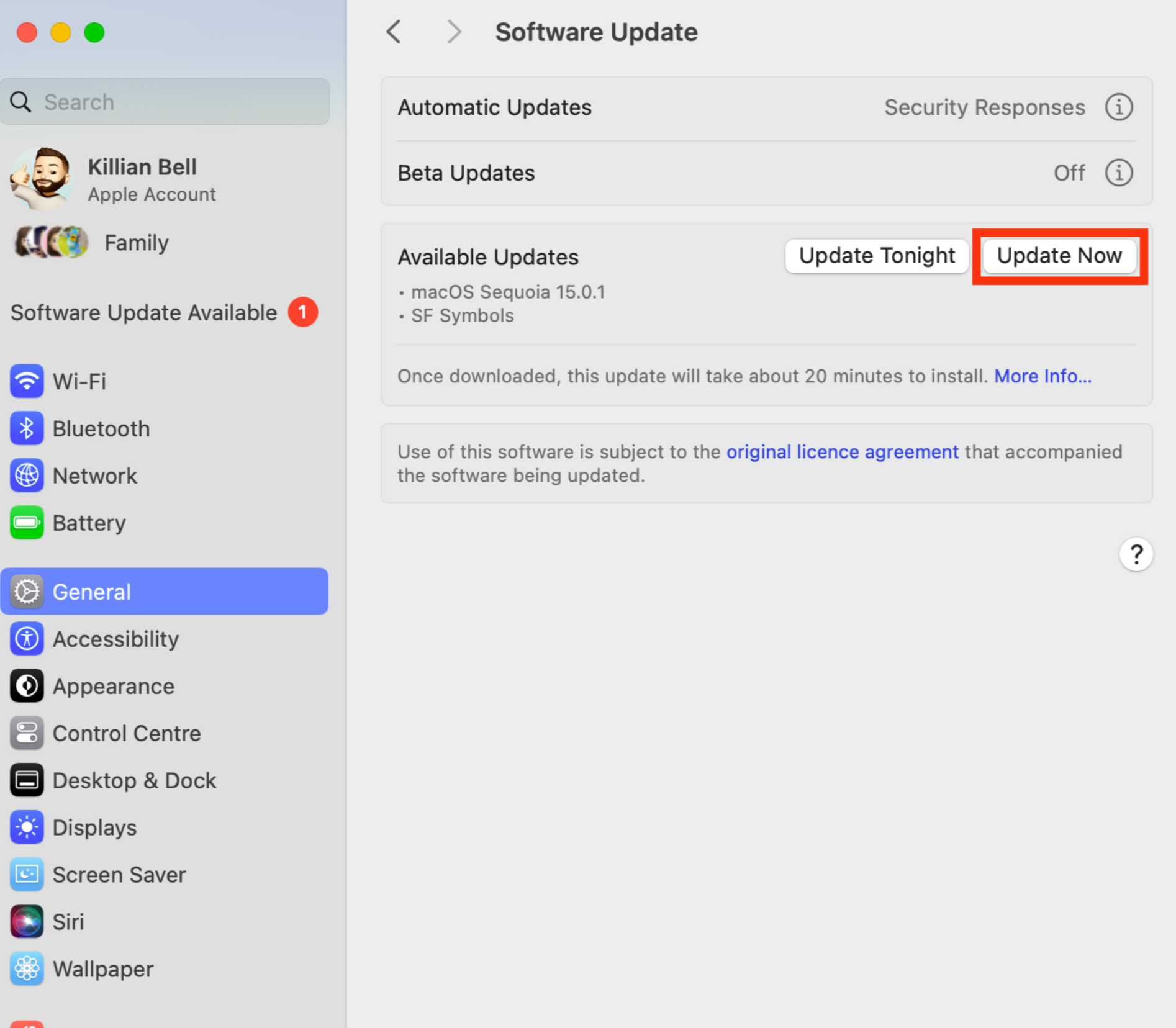This screenshot has width=1176, height=1028.
Task: Select General in the sidebar
Action: coord(91,592)
